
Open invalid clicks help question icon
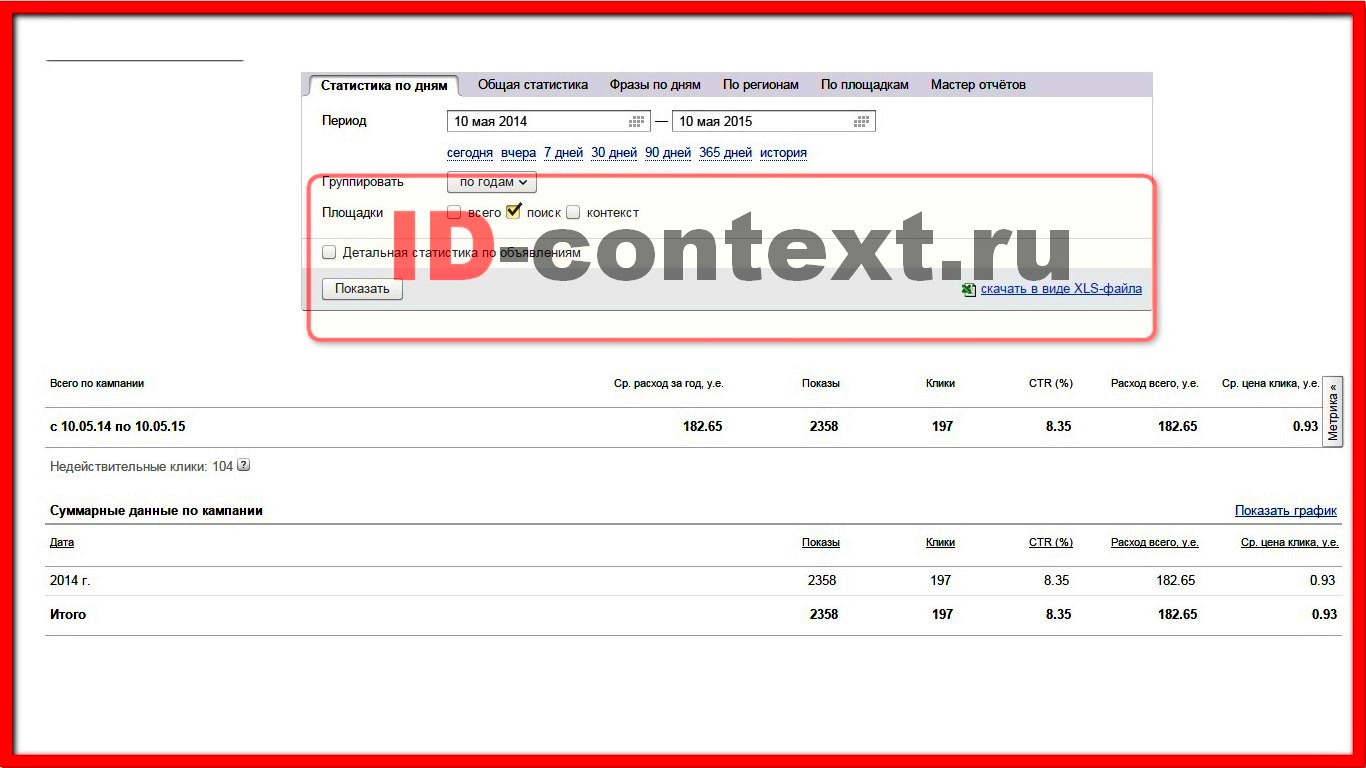[x=243, y=466]
